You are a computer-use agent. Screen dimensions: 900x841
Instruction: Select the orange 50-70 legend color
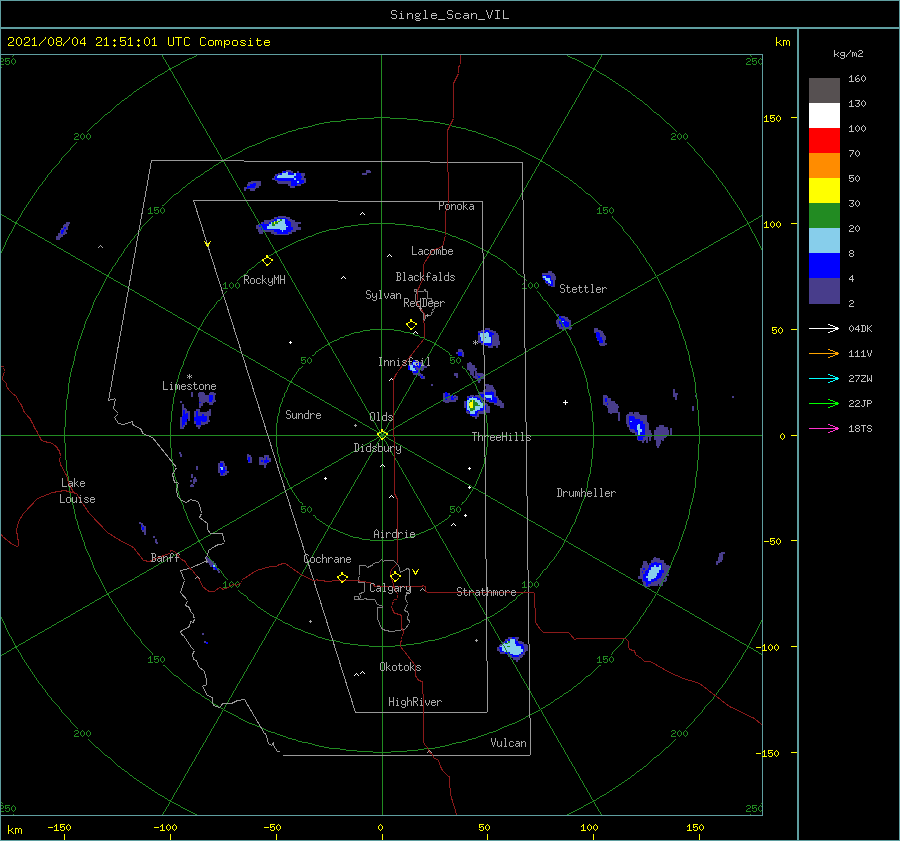pyautogui.click(x=824, y=166)
